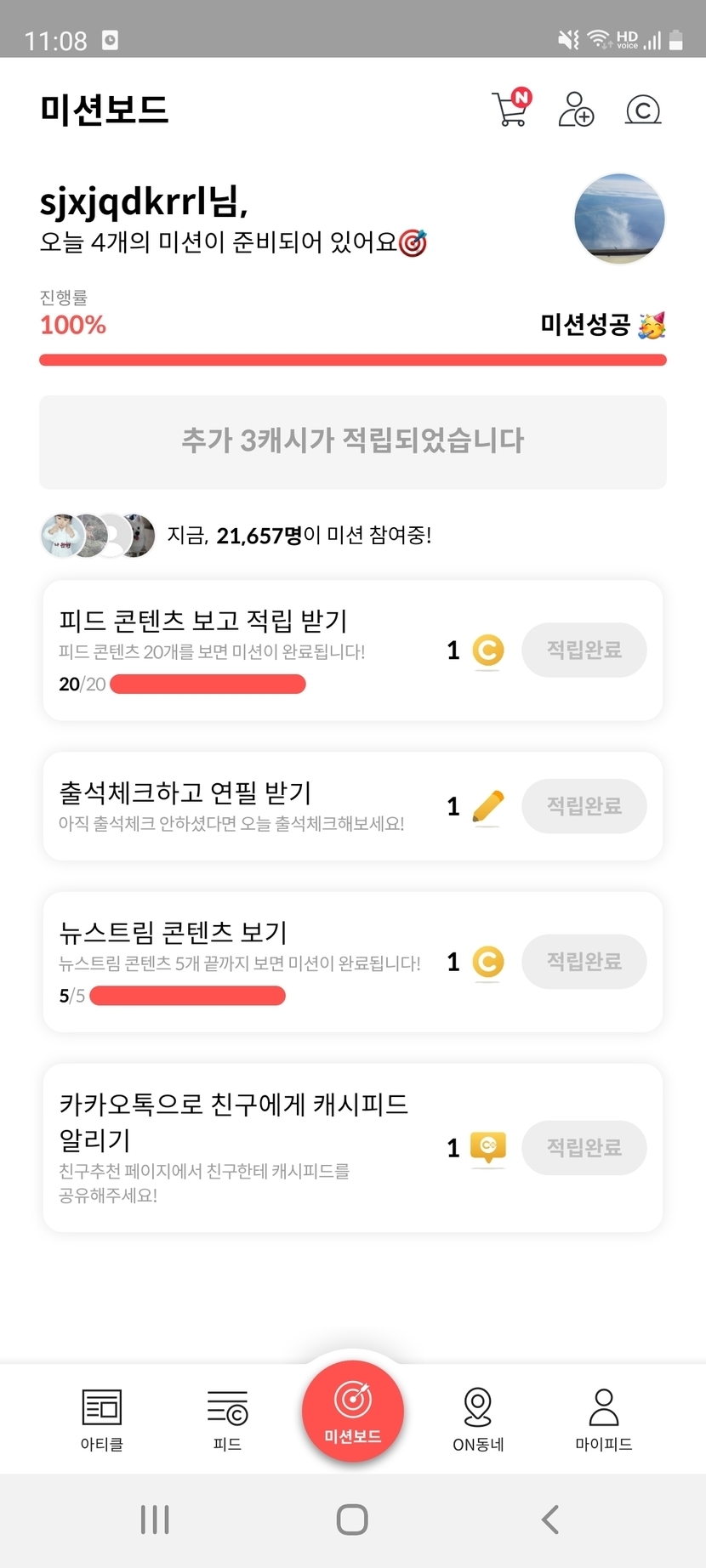Go to the ON동네 tab

[x=478, y=1419]
